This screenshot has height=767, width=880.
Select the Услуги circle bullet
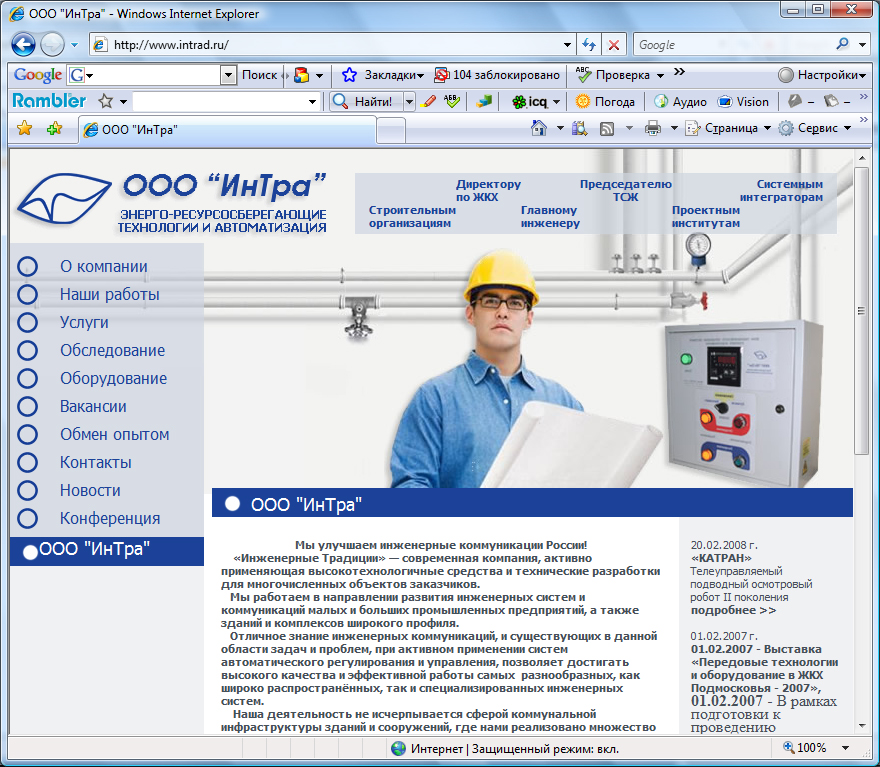pos(27,322)
